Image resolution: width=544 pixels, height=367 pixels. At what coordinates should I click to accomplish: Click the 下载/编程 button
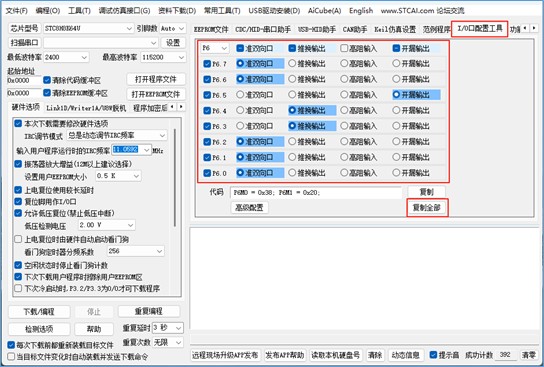pyautogui.click(x=39, y=311)
